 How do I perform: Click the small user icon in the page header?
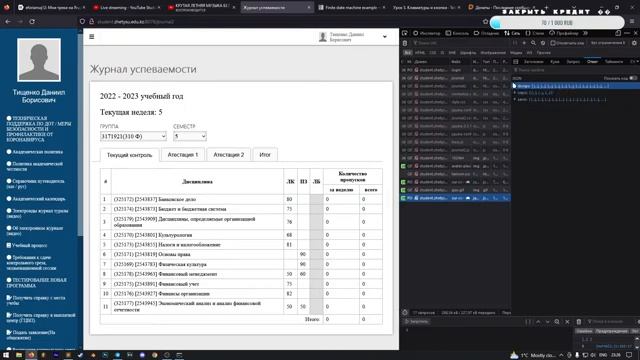pos(323,37)
